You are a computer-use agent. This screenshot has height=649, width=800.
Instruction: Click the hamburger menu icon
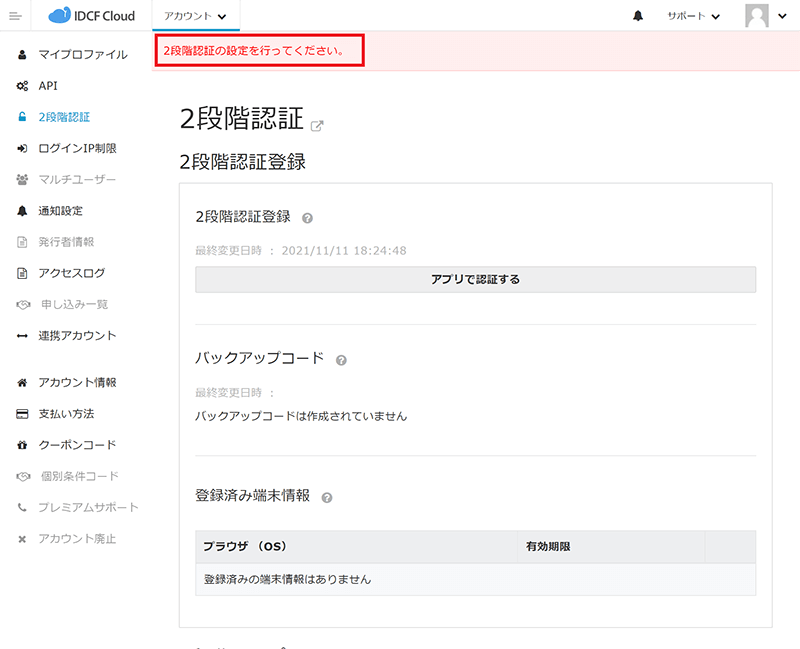[x=15, y=16]
